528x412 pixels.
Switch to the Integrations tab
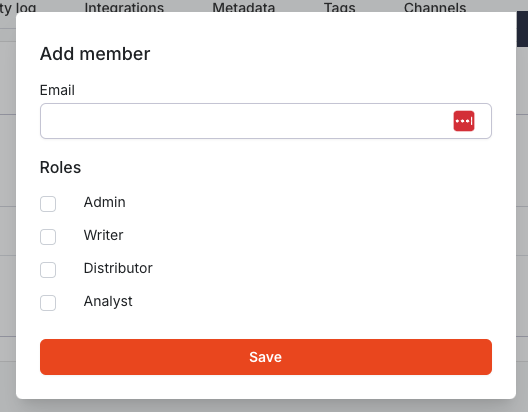click(124, 7)
